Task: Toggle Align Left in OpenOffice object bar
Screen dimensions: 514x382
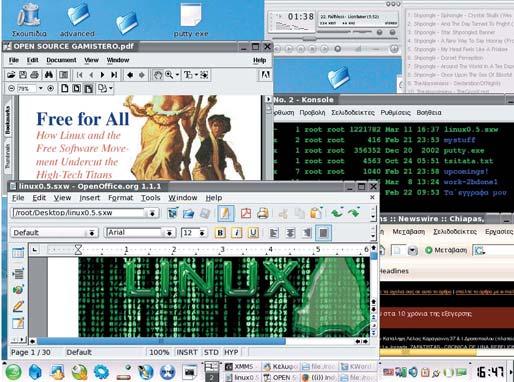Action: 274,233
